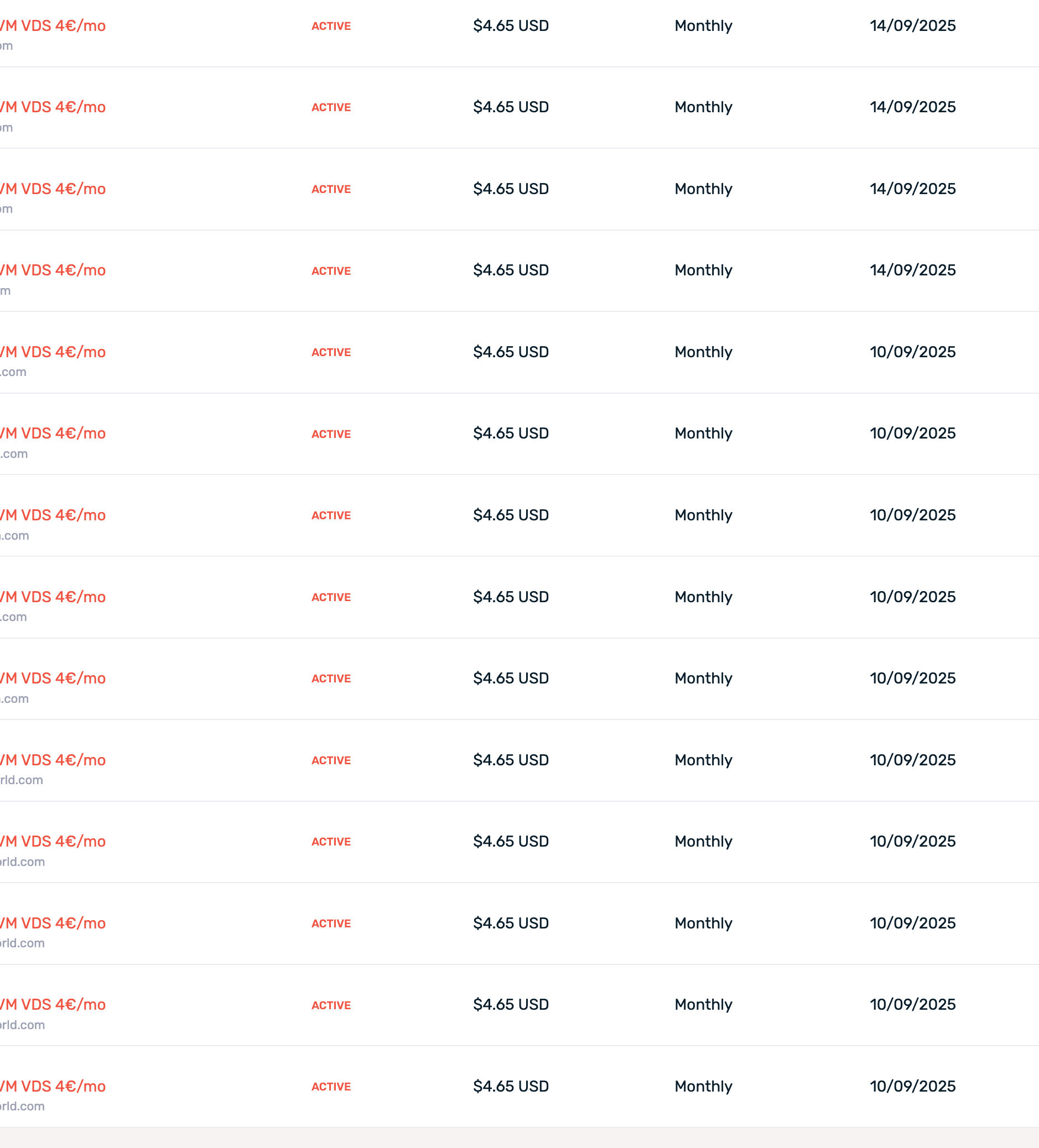This screenshot has width=1039, height=1148.
Task: Click Monthly billing cycle in the top row
Action: point(704,26)
